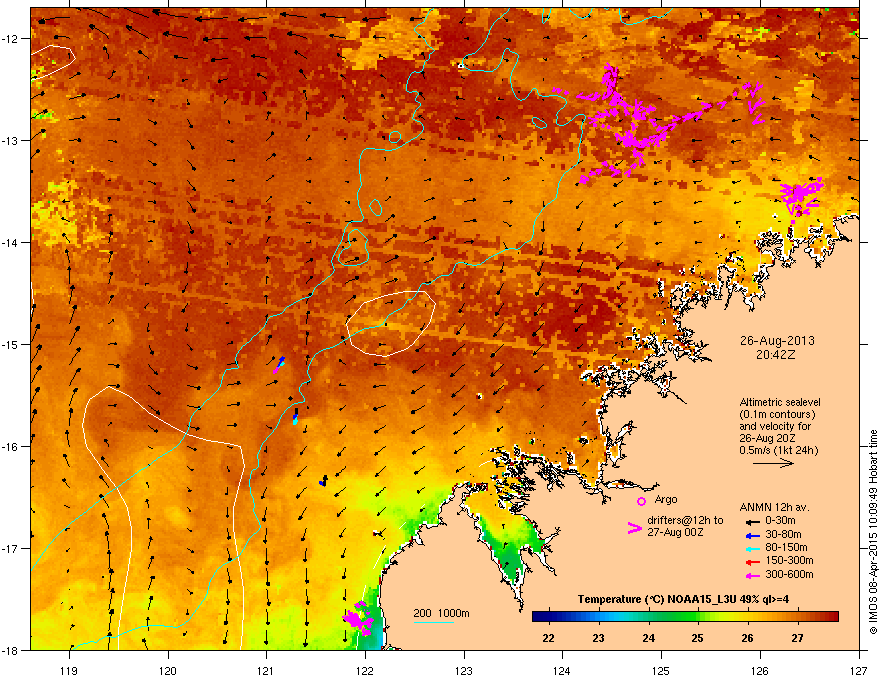Click the 0.5m/s velocity scale arrow

[x=773, y=463]
